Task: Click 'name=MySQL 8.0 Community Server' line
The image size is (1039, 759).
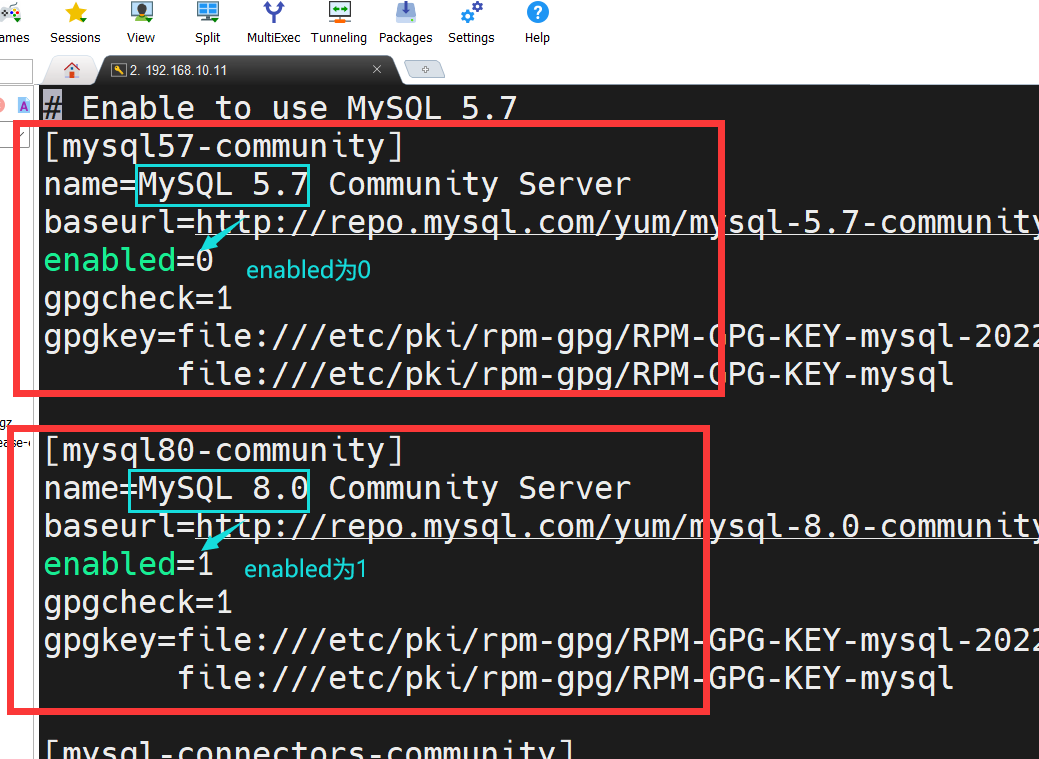Action: (x=337, y=488)
